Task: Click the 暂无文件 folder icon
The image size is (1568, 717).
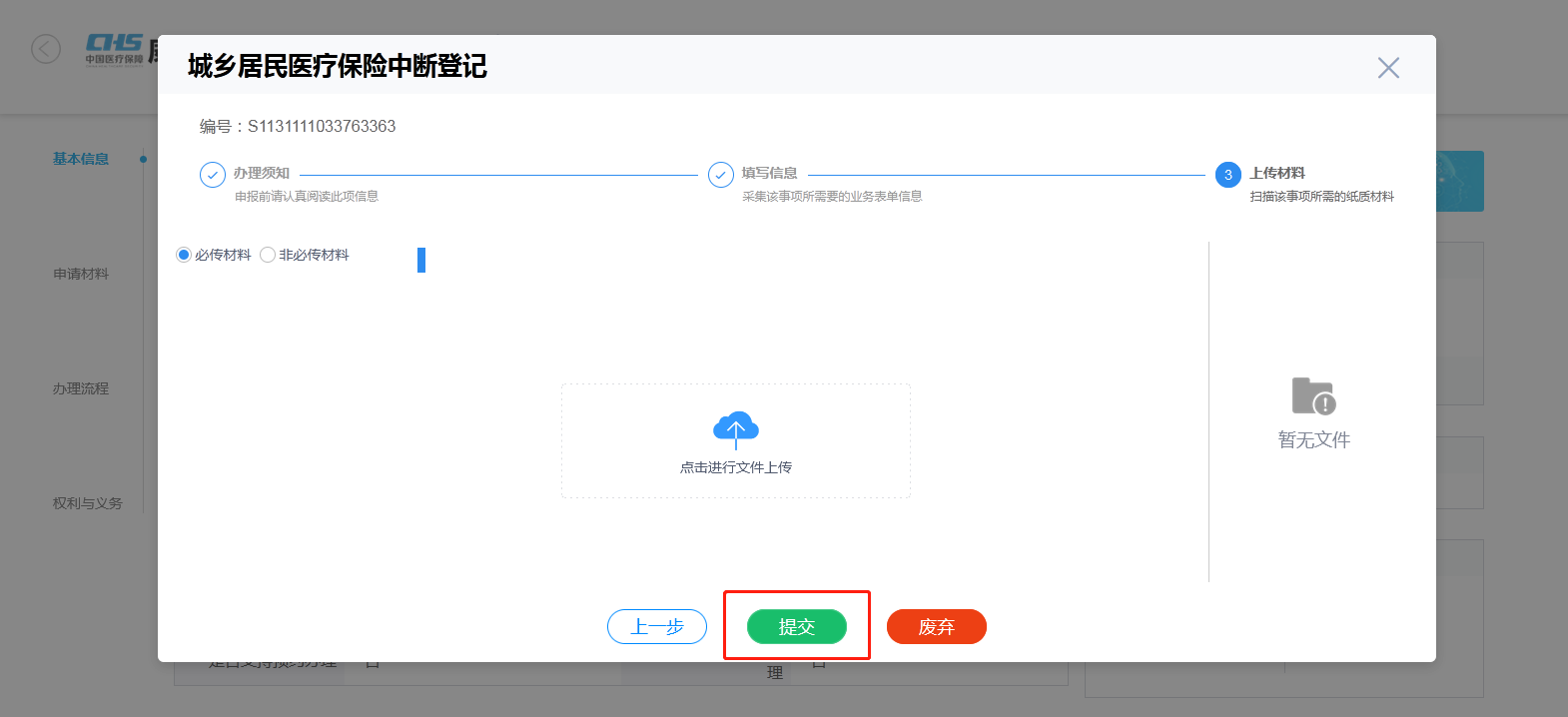Action: tap(1313, 396)
